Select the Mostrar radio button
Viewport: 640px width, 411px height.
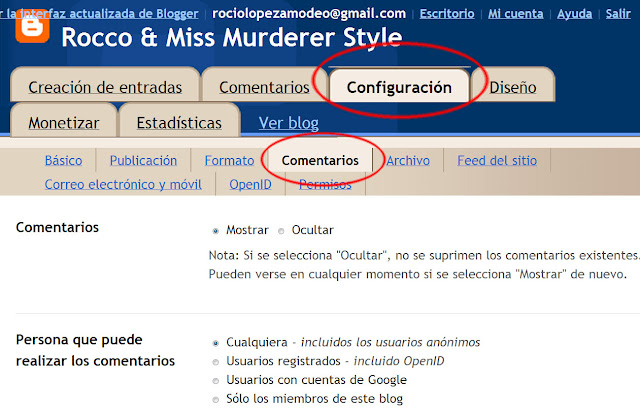click(x=215, y=230)
